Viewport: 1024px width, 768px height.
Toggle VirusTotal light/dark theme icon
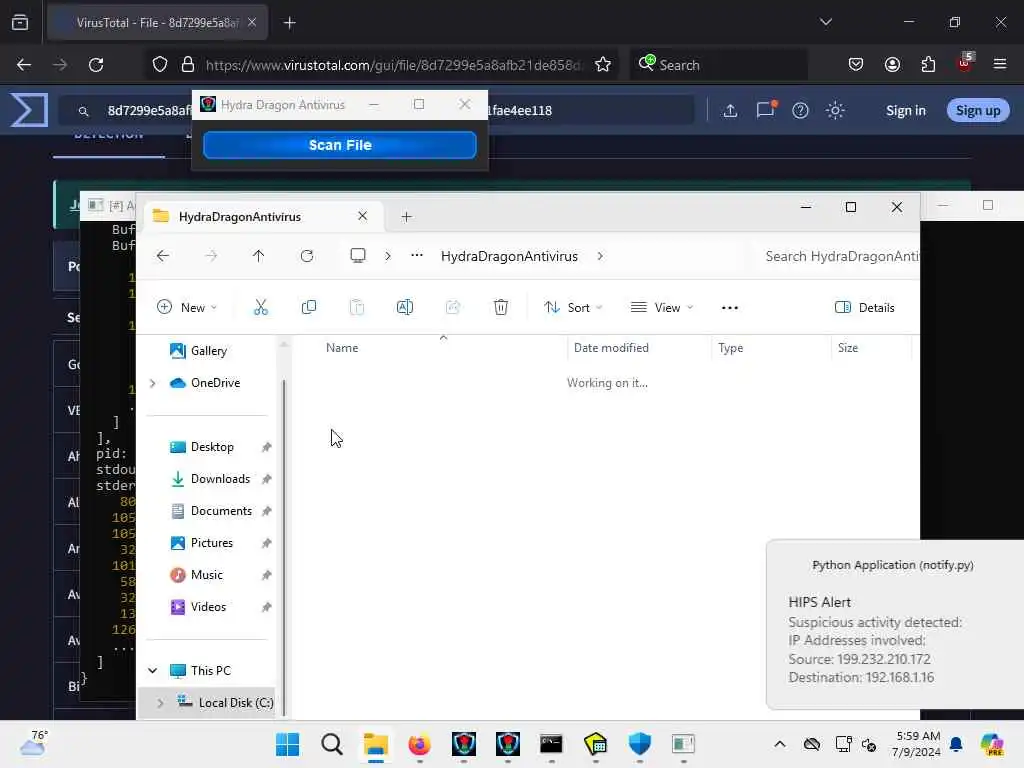835,110
